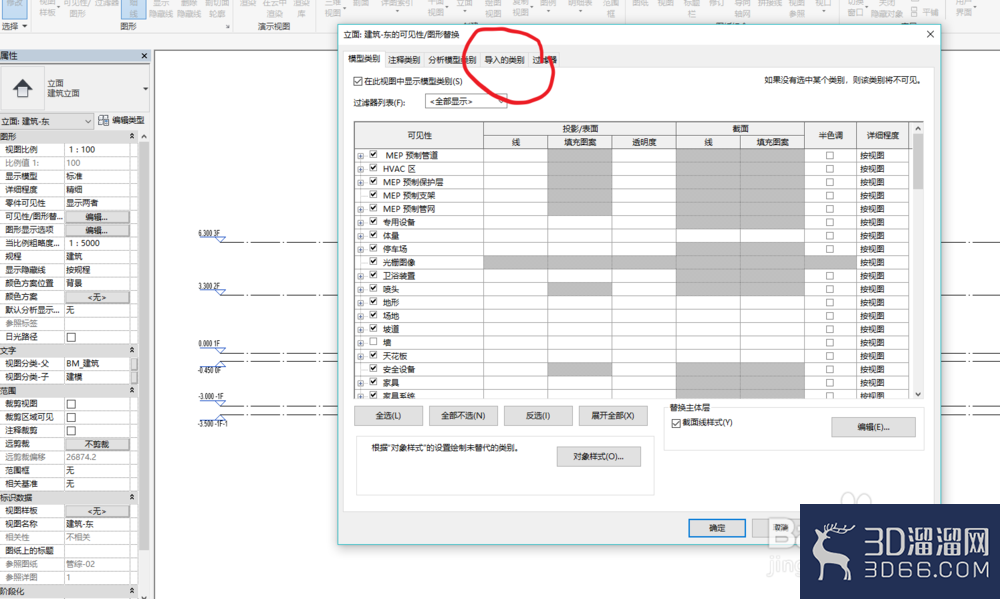Expand the 停车场 category
1000x599 pixels.
[x=361, y=249]
